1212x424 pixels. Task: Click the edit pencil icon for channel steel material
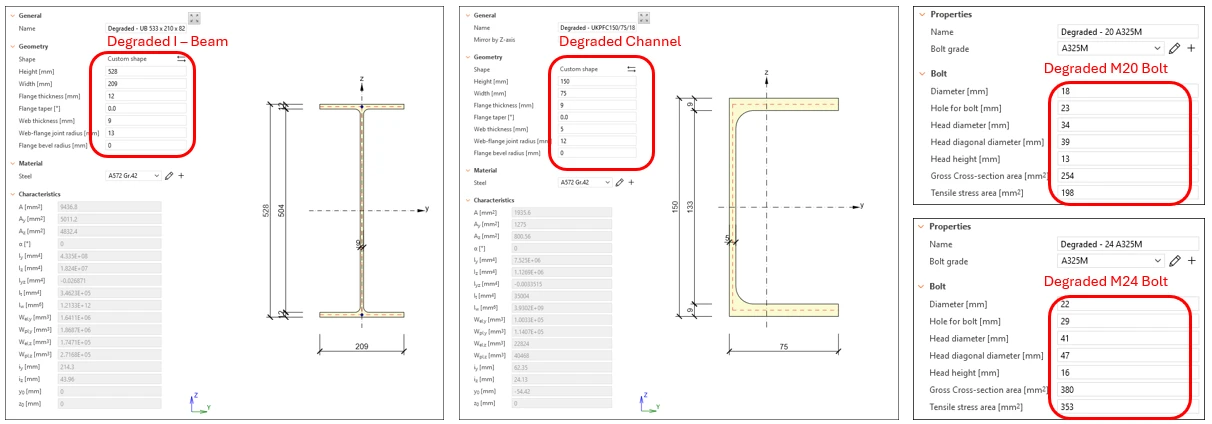pos(619,182)
